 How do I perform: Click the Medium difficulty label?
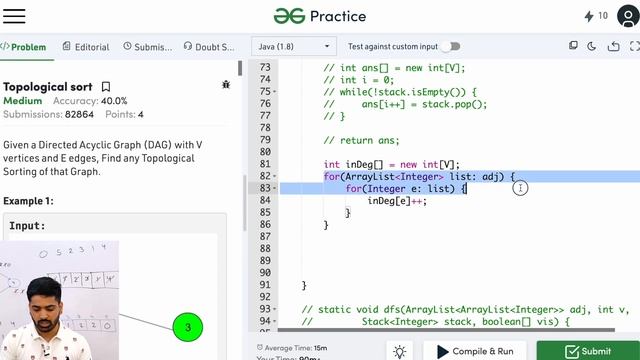pos(23,101)
